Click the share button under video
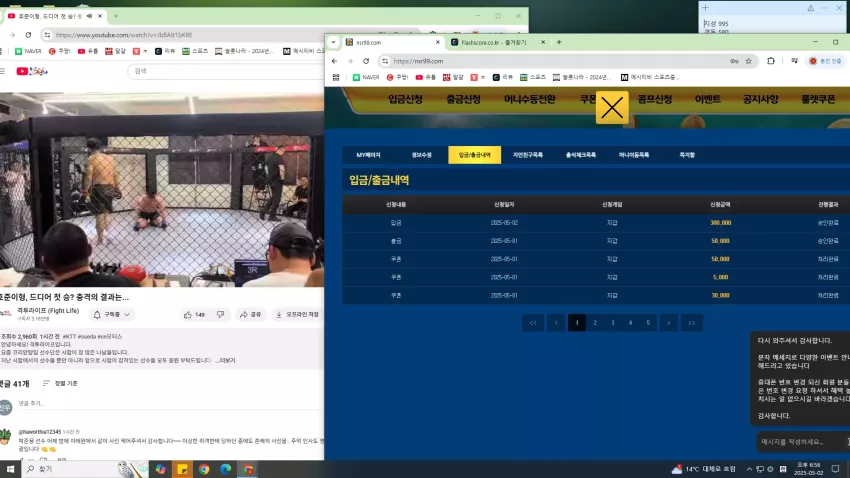The height and width of the screenshot is (478, 850). coord(250,314)
